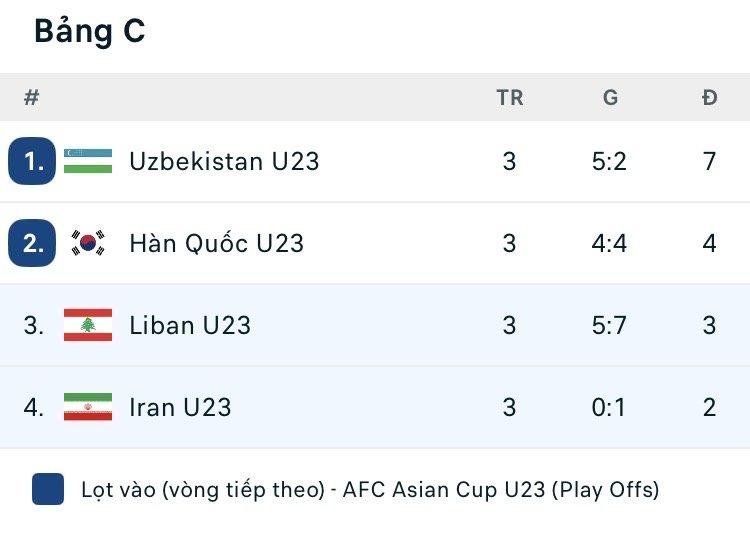The height and width of the screenshot is (534, 750).
Task: Click the Bảng C group title
Action: point(90,31)
